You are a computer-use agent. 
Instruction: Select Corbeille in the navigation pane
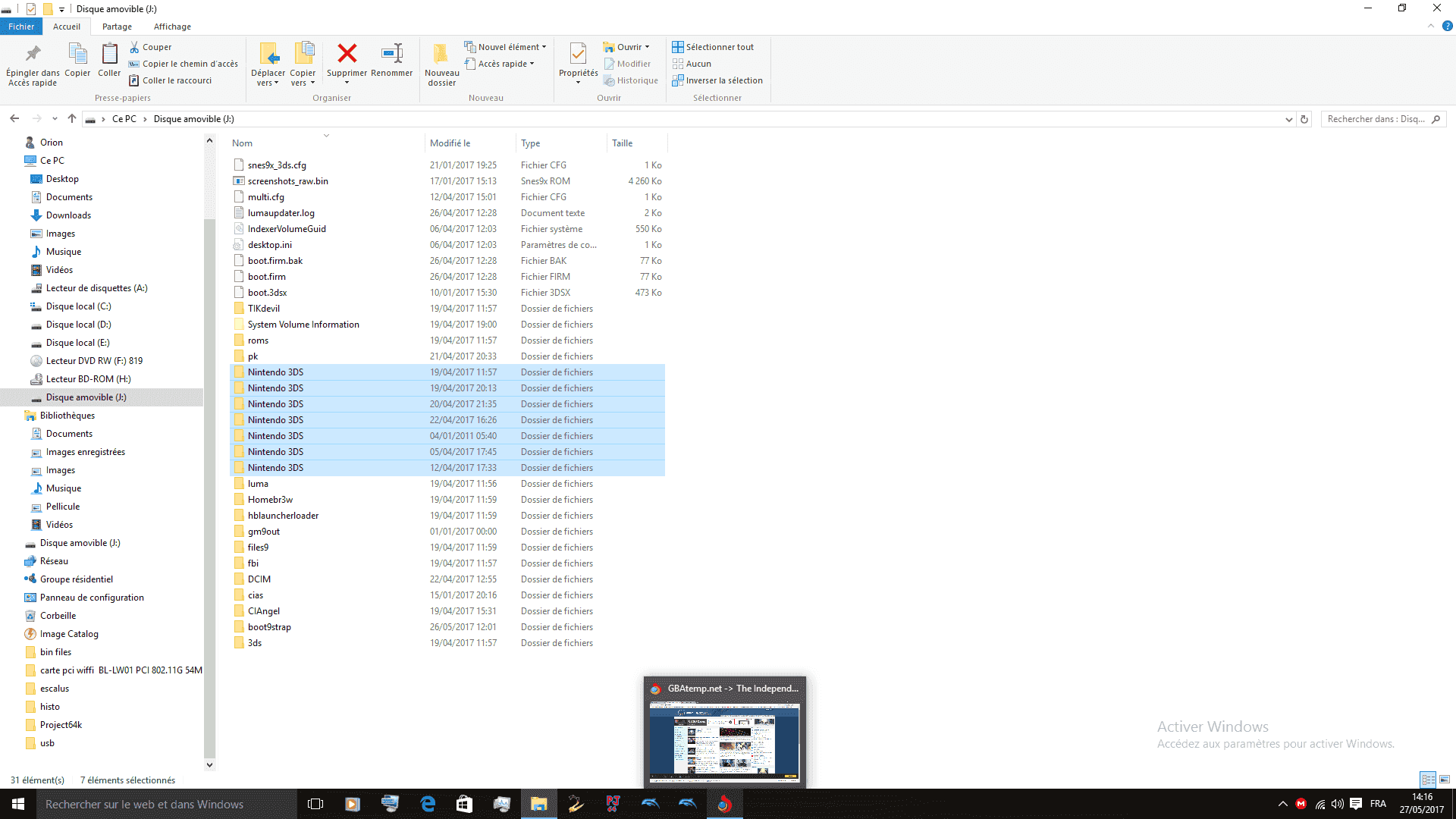[58, 616]
